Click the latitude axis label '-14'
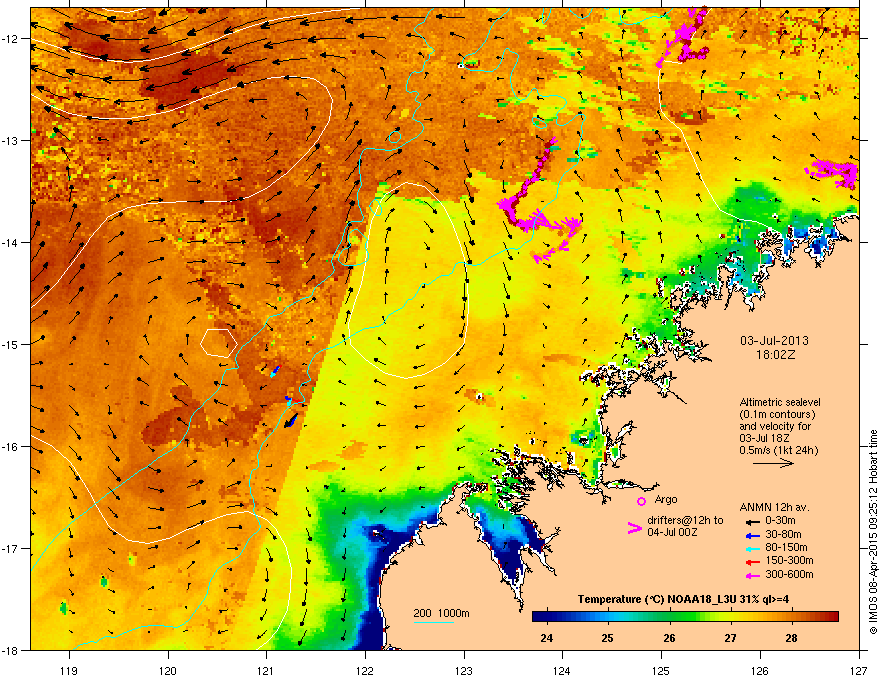This screenshot has height=680, width=880. pyautogui.click(x=10, y=243)
